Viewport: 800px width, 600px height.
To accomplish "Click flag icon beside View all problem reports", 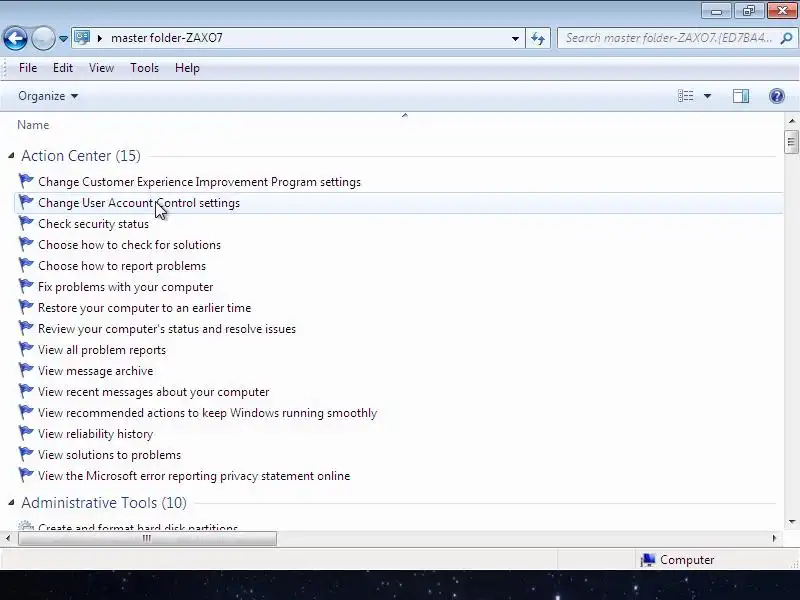I will (x=26, y=349).
